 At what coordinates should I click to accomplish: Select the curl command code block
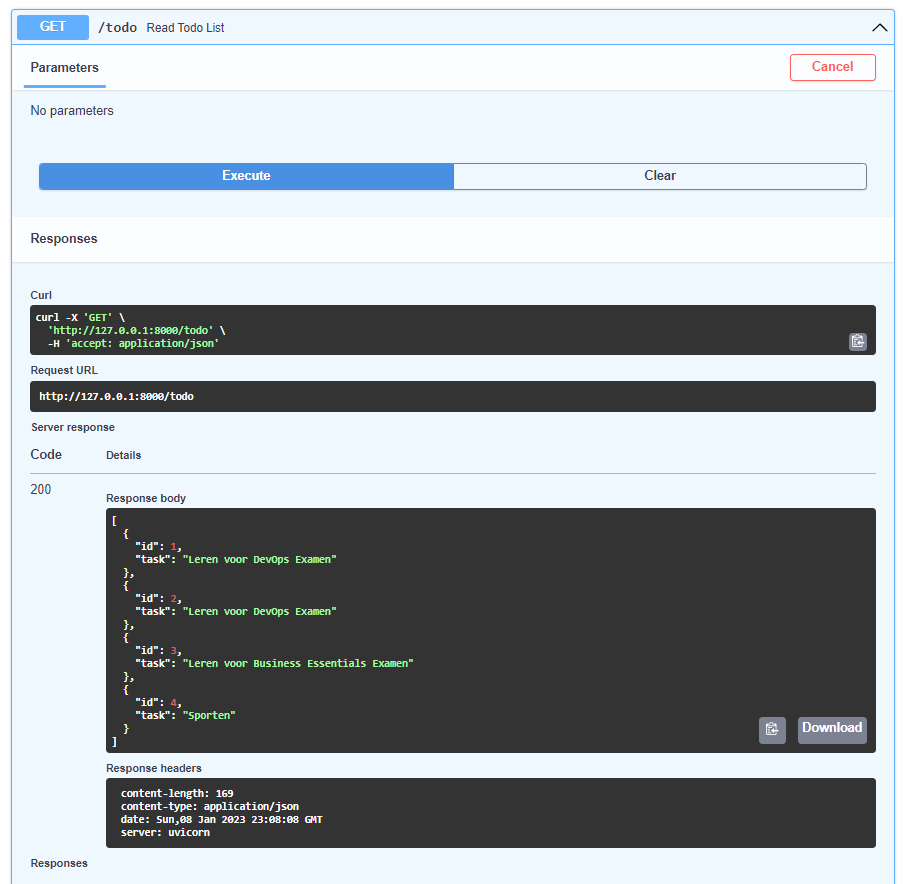[400, 328]
